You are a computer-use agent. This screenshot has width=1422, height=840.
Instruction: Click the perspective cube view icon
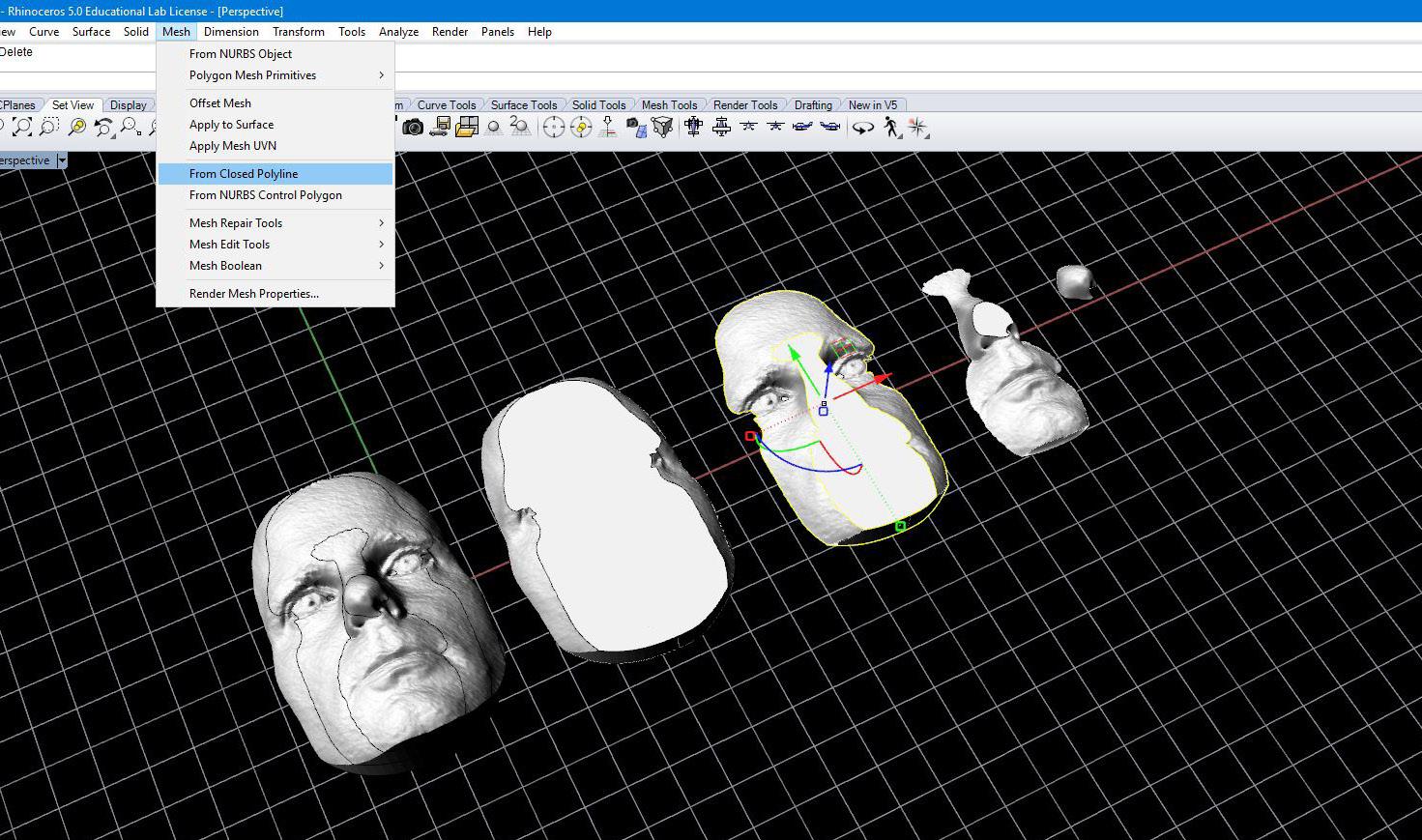point(662,127)
